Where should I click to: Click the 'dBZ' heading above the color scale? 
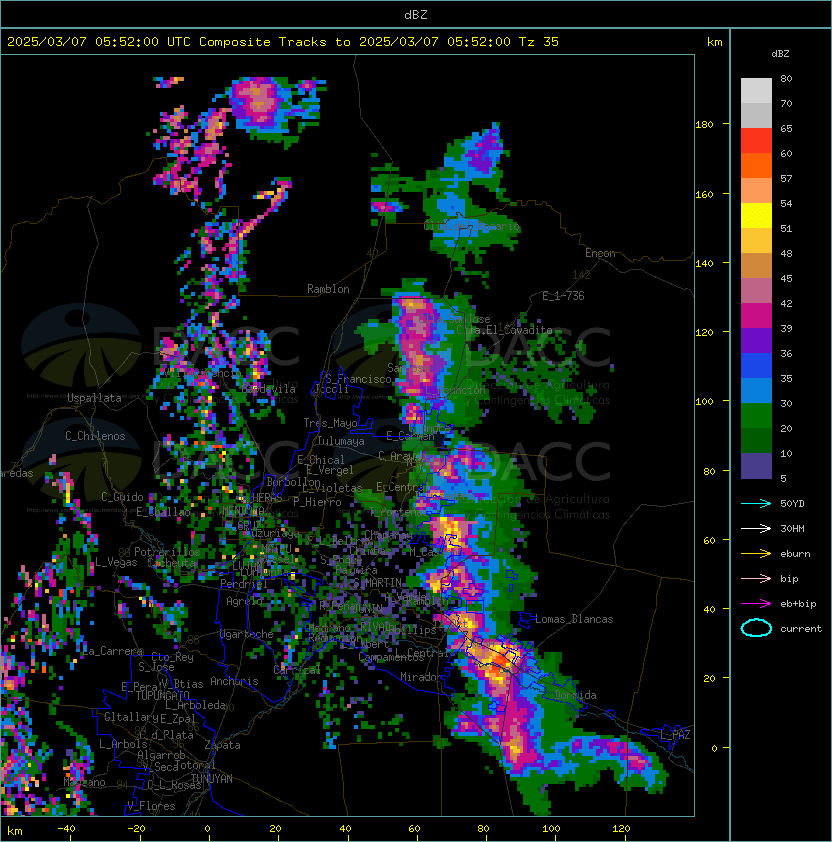click(x=780, y=54)
